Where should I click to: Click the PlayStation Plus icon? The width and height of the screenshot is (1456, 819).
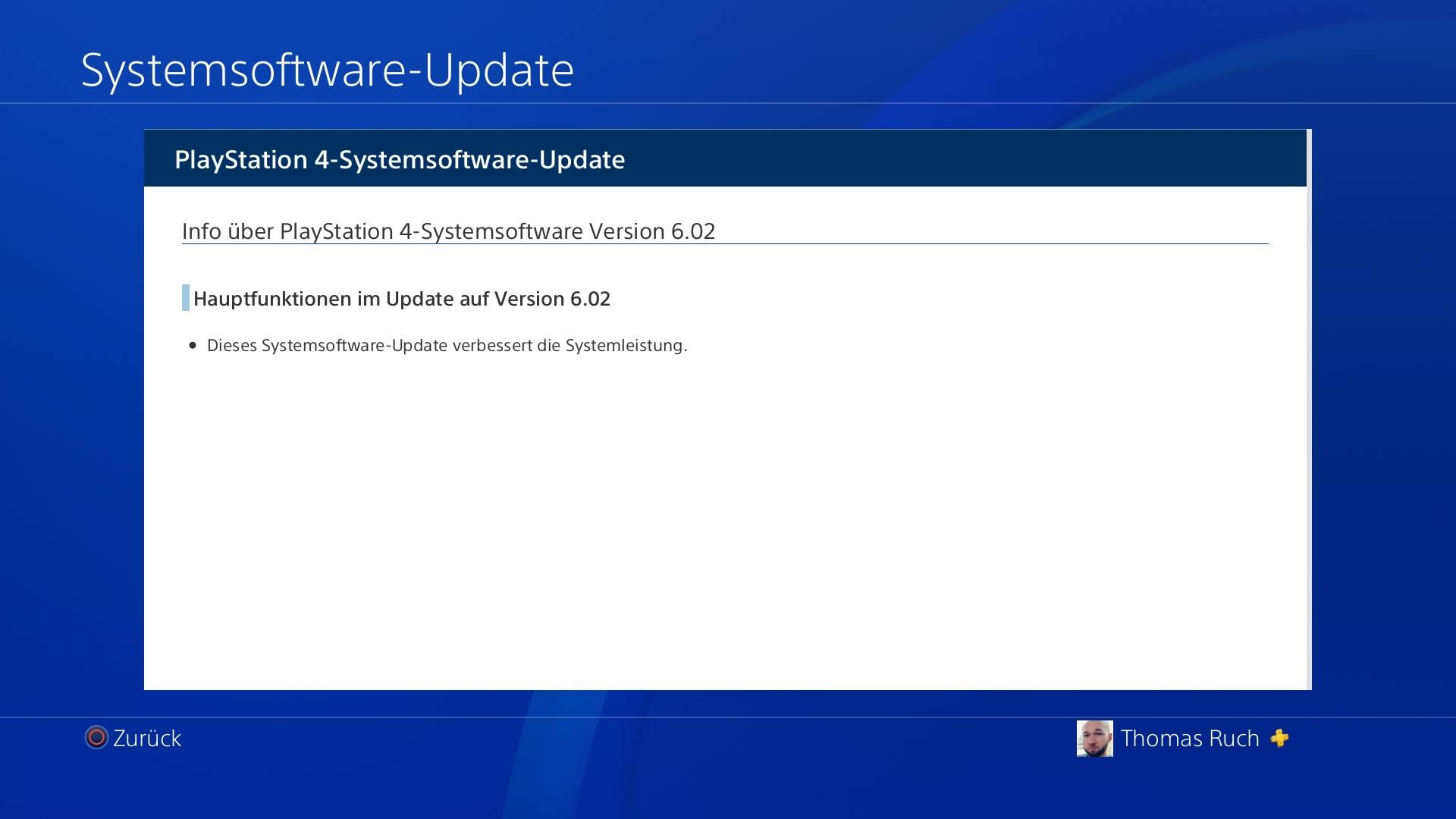pyautogui.click(x=1280, y=739)
